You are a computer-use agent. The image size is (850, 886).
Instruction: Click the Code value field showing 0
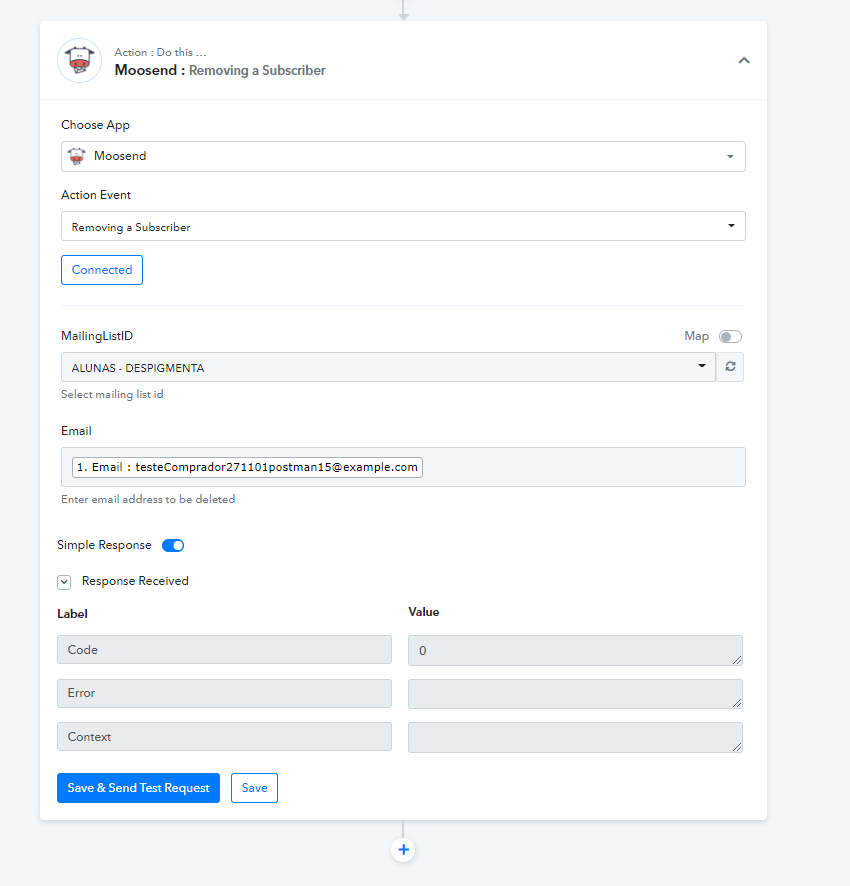pos(575,650)
